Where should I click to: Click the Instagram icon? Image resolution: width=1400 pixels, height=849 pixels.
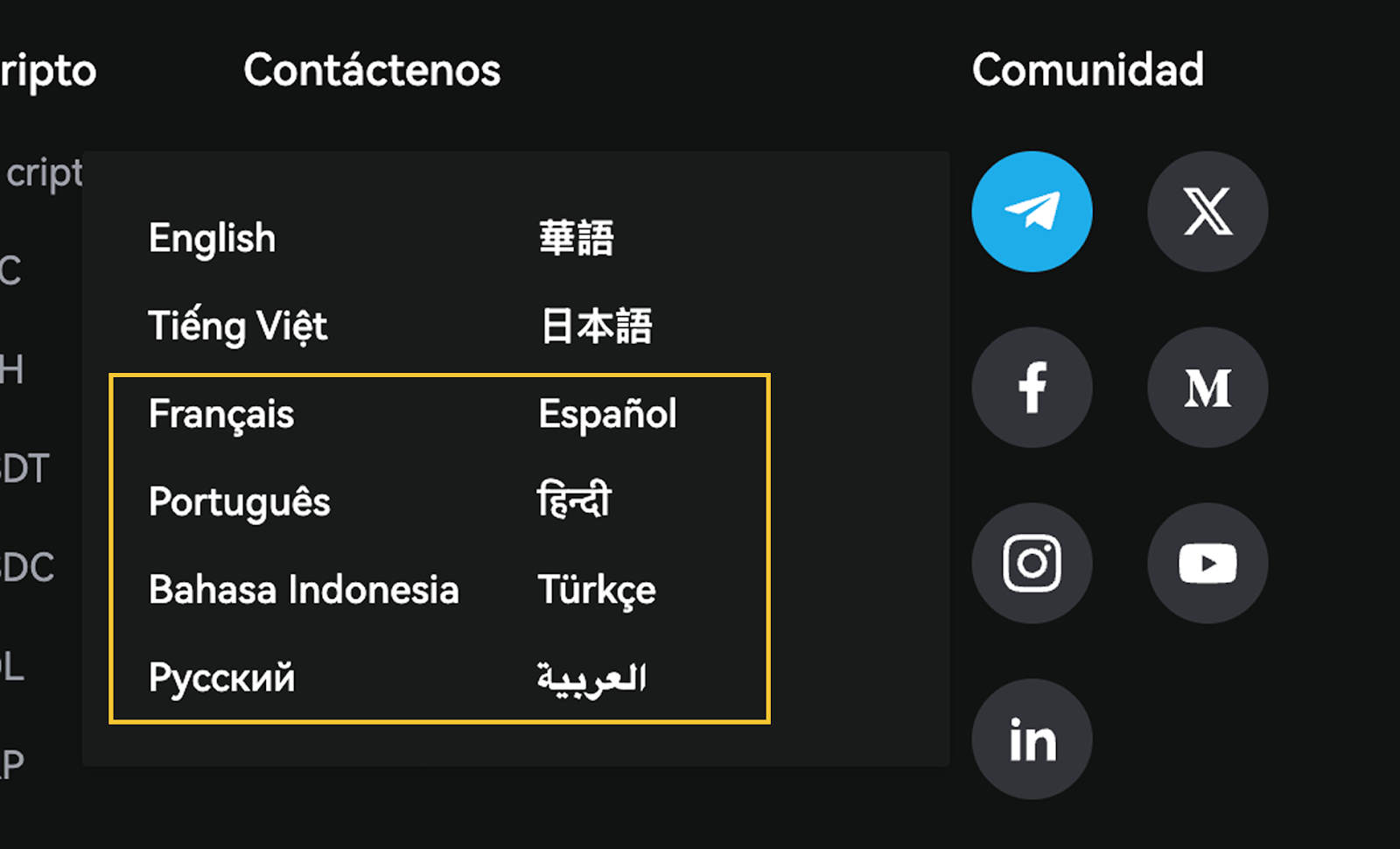coord(1032,563)
